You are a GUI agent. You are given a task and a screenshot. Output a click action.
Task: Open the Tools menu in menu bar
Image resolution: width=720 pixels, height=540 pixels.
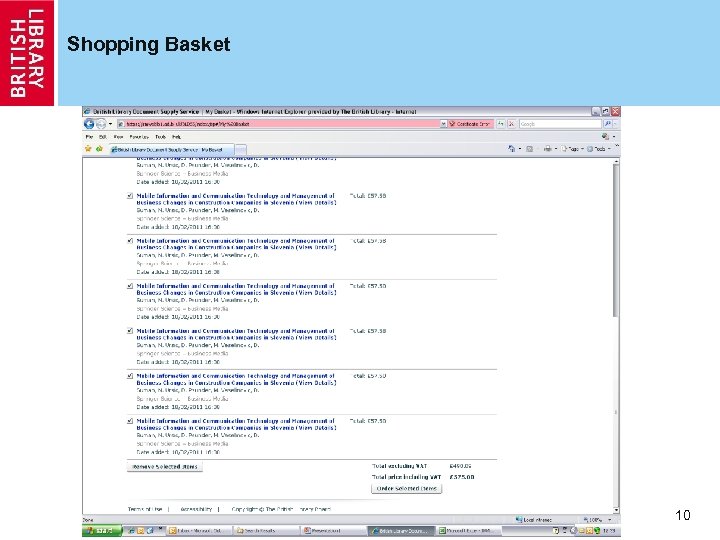160,137
